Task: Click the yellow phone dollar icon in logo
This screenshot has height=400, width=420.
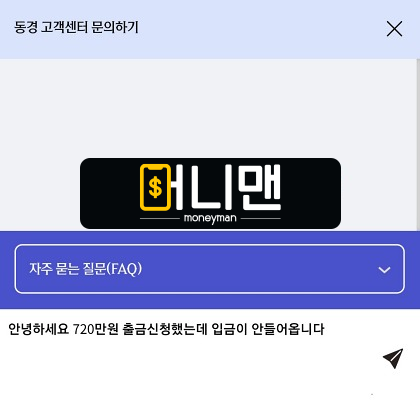Action: tap(155, 187)
